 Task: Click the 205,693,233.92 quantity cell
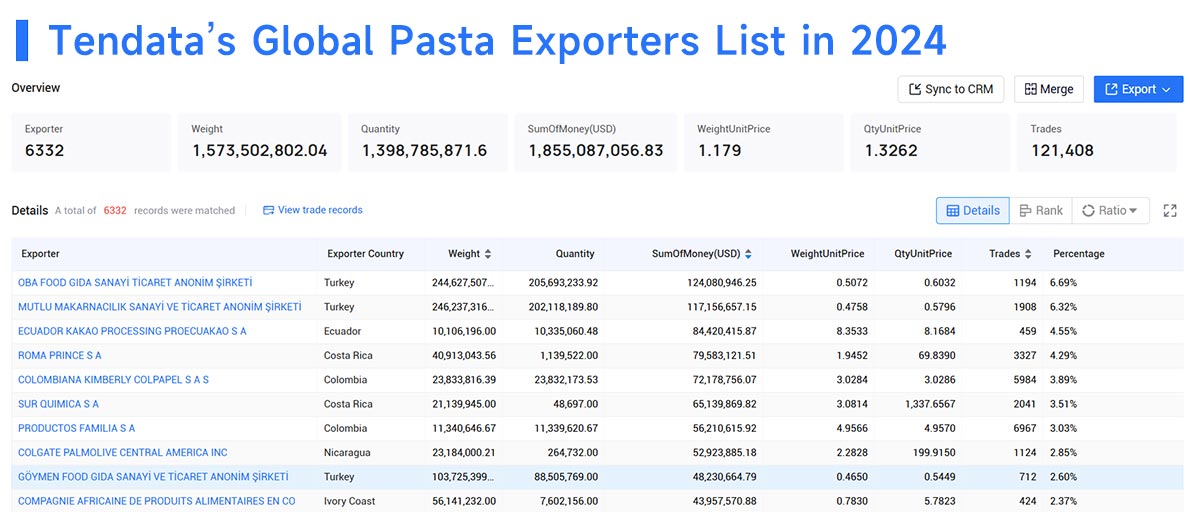click(563, 282)
